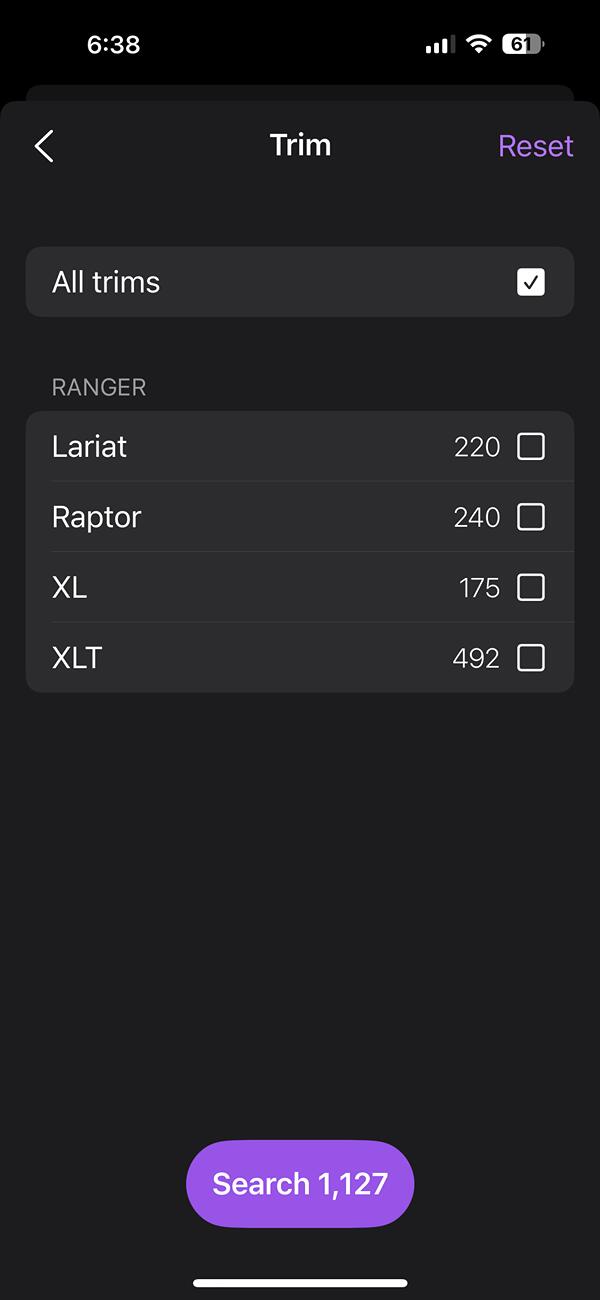The image size is (600, 1300).
Task: Reset the trim filters
Action: [x=536, y=146]
